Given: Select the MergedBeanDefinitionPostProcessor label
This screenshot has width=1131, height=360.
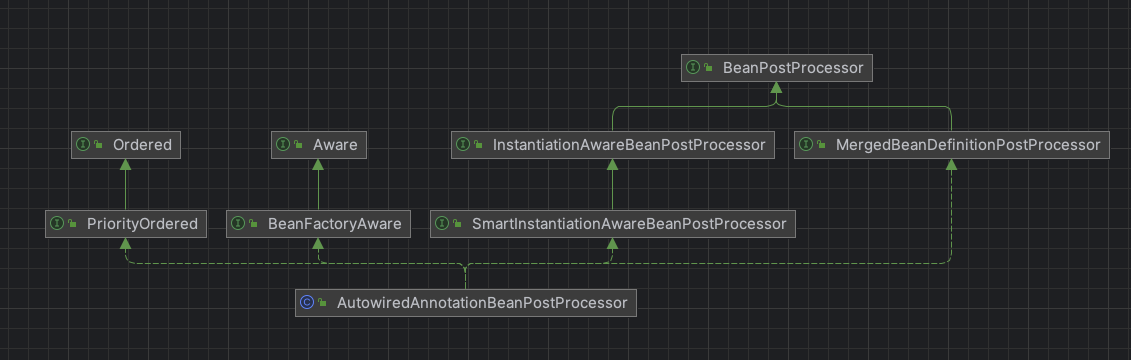Looking at the screenshot, I should coord(968,144).
